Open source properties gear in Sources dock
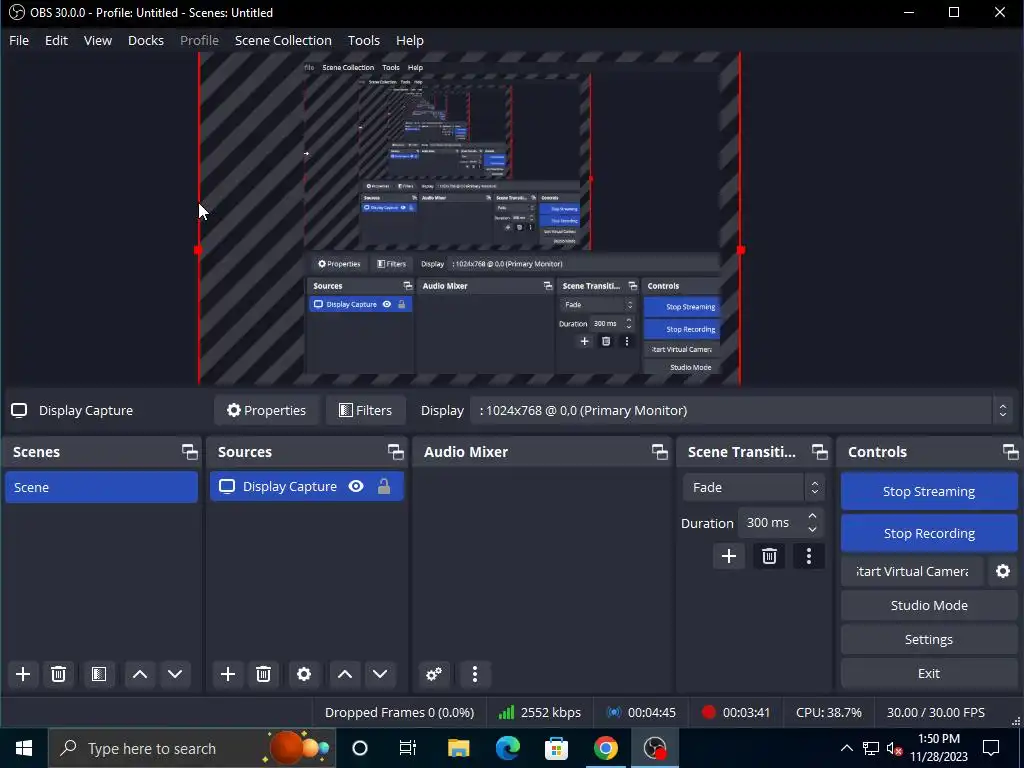Image resolution: width=1024 pixels, height=768 pixels. [304, 674]
